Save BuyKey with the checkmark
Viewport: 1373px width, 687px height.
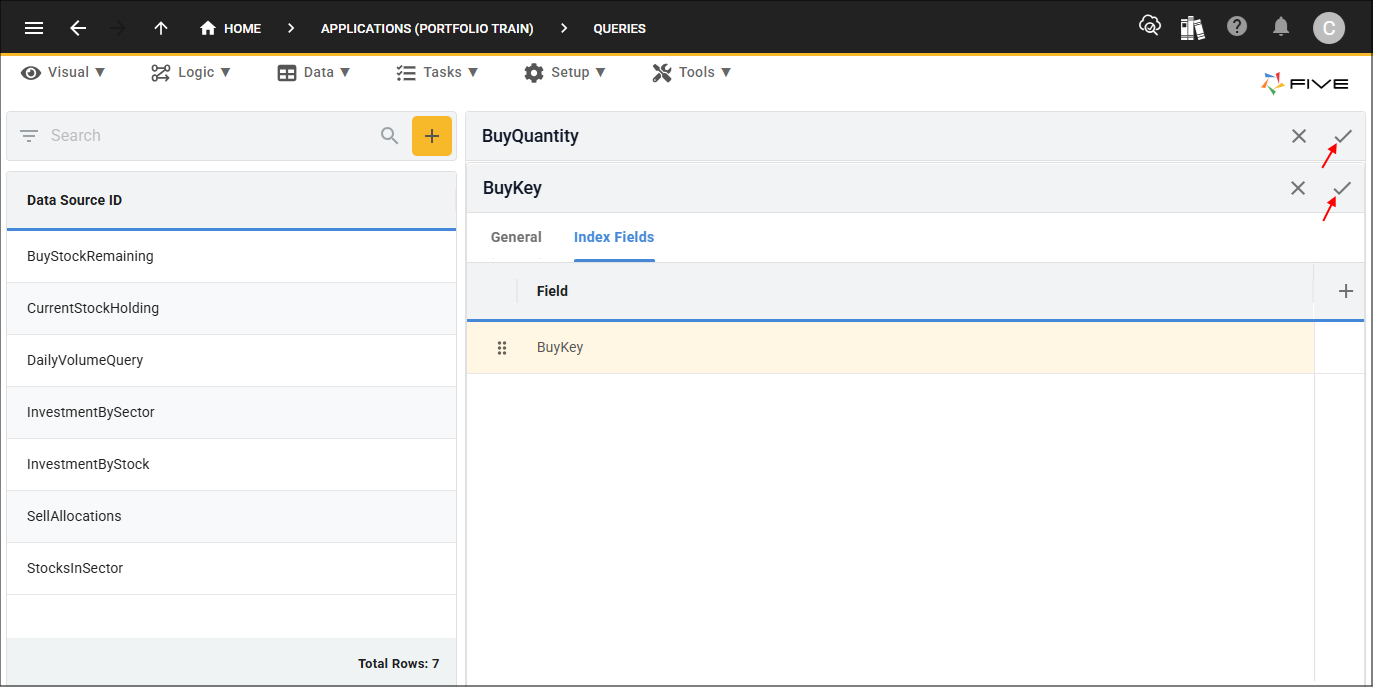coord(1342,188)
